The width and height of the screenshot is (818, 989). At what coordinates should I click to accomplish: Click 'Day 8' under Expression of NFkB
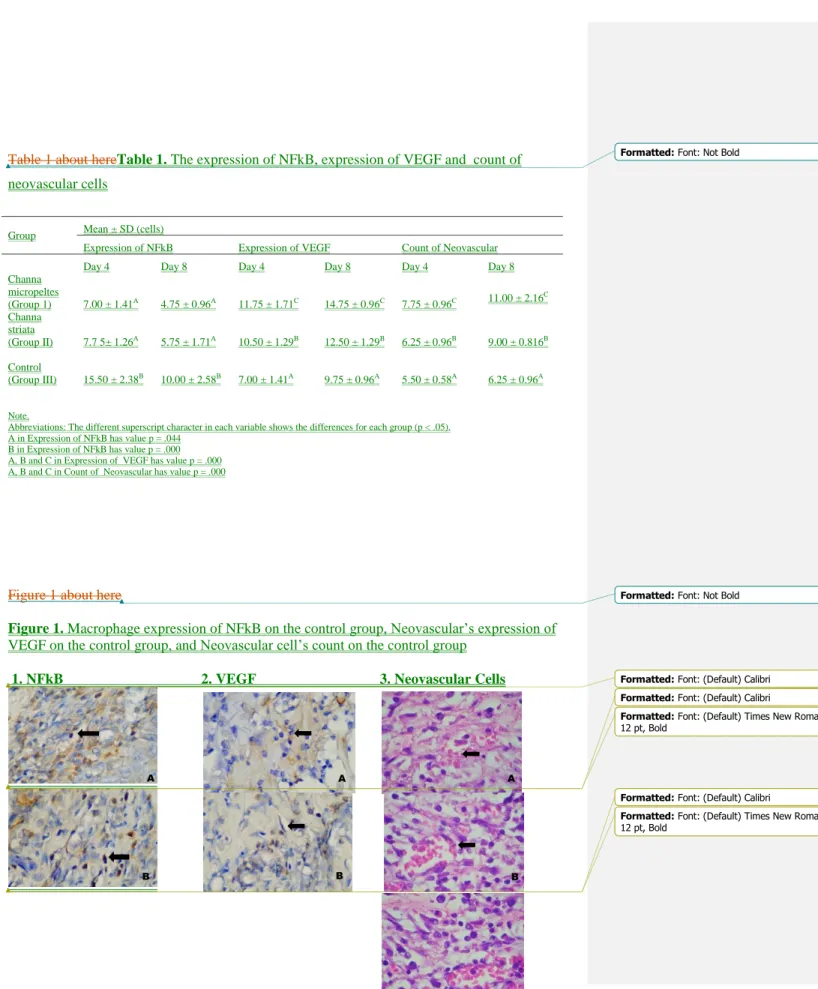coord(174,266)
